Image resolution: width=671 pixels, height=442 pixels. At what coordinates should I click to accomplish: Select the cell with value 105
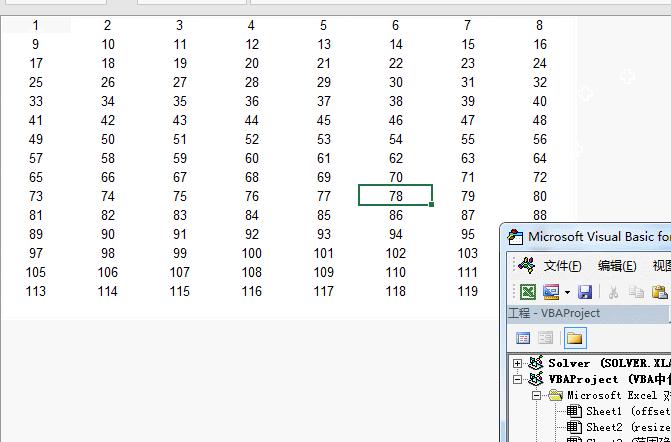tap(36, 272)
